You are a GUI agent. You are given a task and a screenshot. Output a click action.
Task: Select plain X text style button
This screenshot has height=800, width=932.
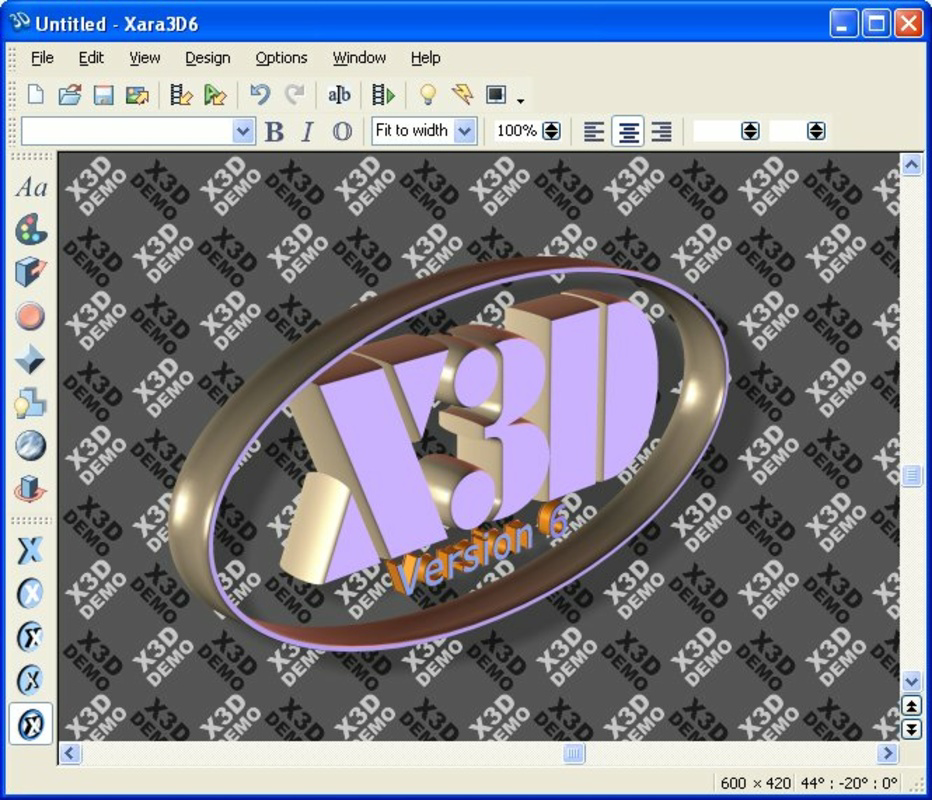31,550
